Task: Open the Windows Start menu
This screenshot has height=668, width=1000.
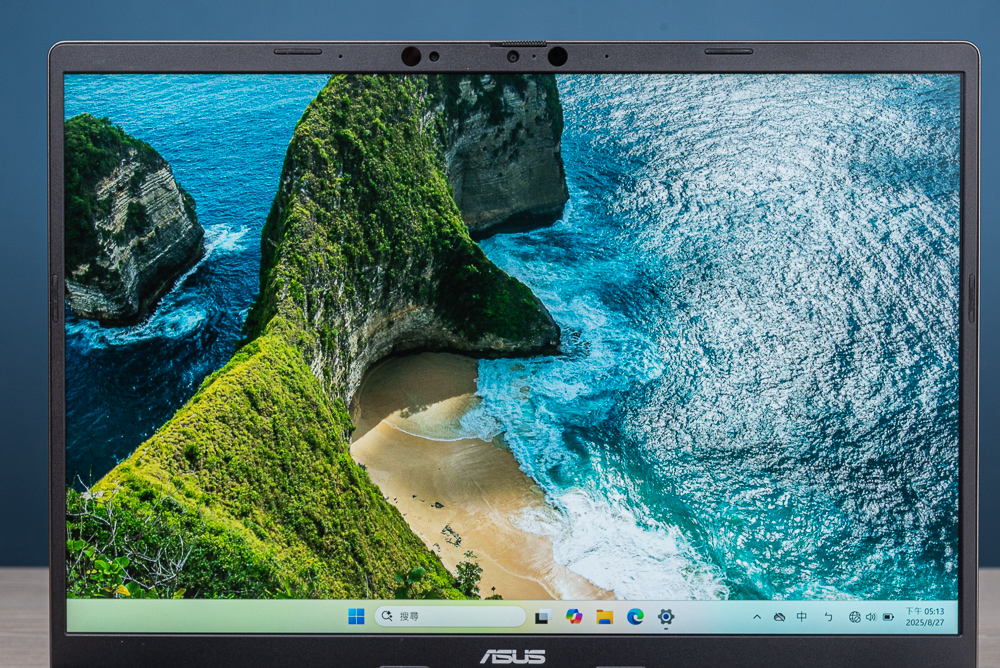Action: [356, 616]
